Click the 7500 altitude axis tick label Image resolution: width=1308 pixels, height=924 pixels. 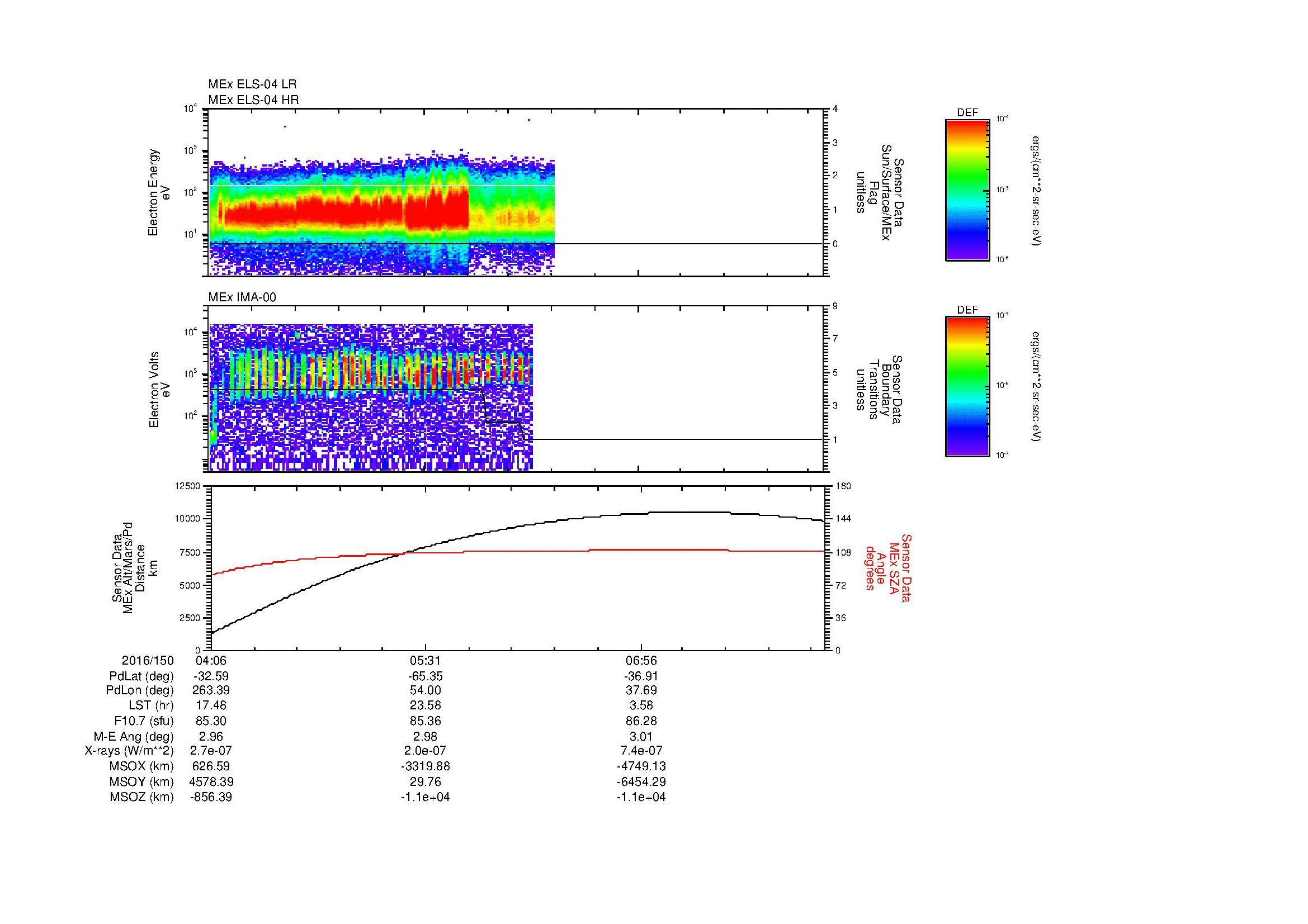click(190, 552)
